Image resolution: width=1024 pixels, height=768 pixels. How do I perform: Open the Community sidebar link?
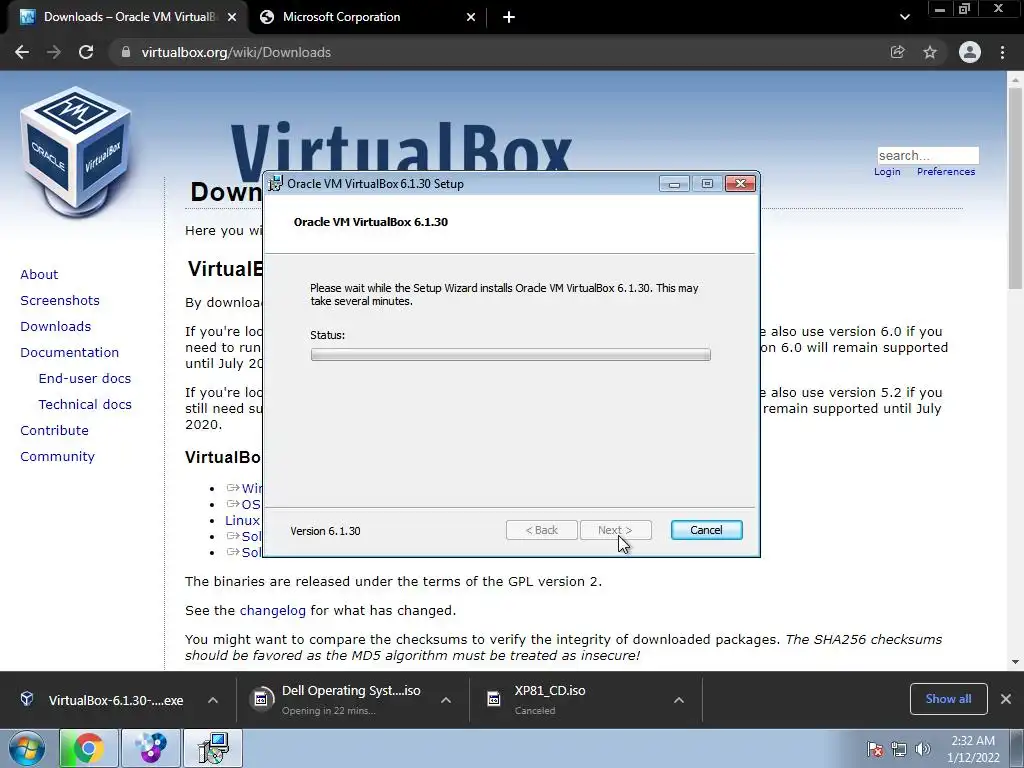57,457
